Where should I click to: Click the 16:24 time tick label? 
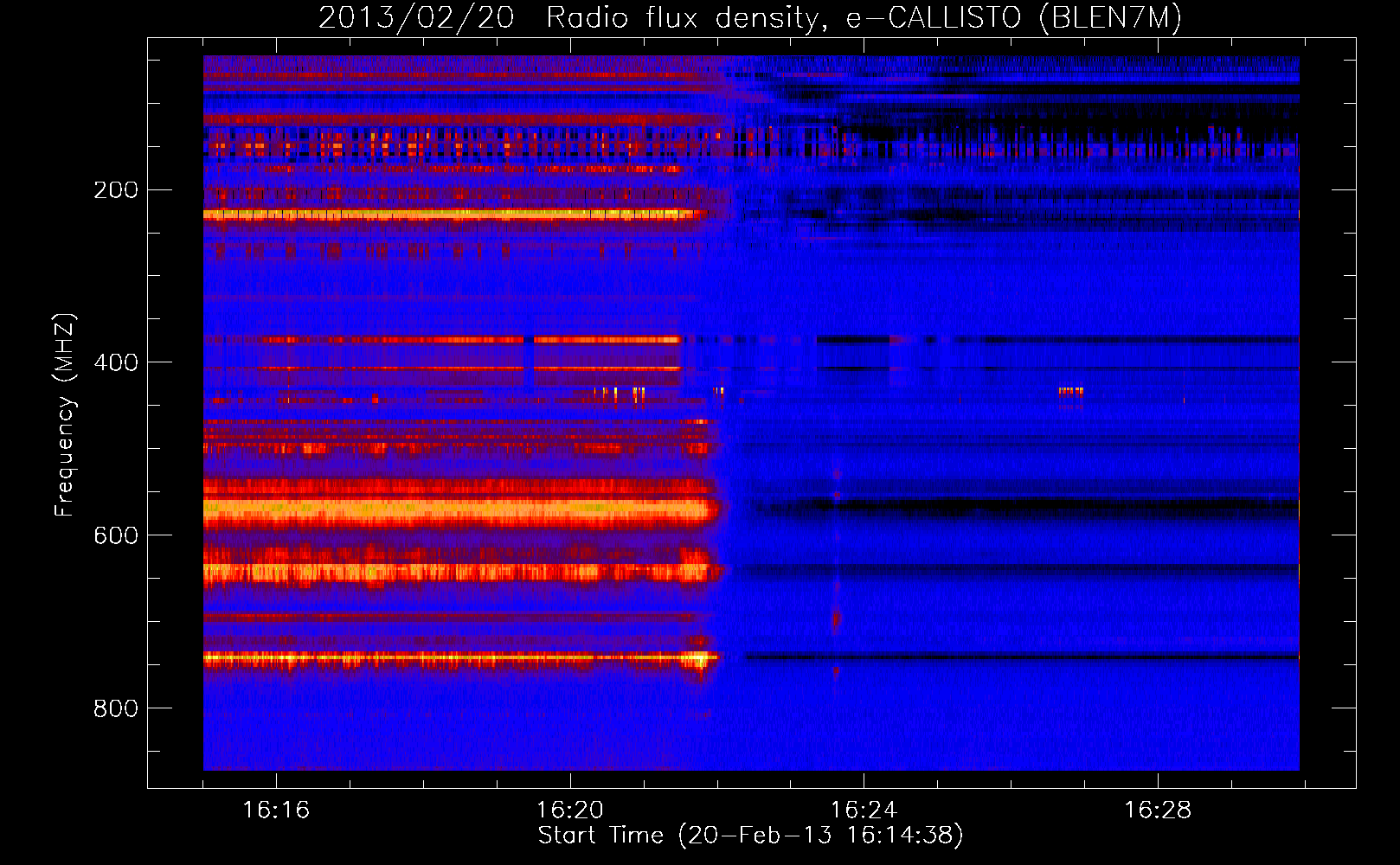click(x=864, y=811)
